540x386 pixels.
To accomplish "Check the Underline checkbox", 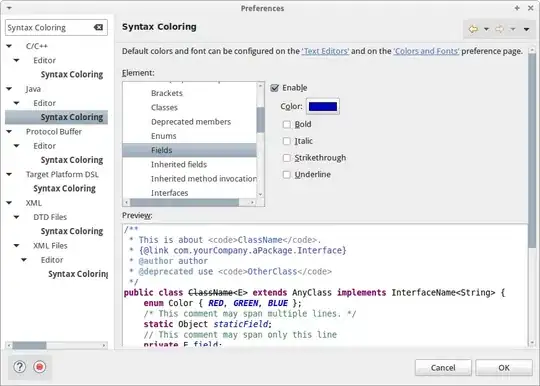I will click(287, 175).
